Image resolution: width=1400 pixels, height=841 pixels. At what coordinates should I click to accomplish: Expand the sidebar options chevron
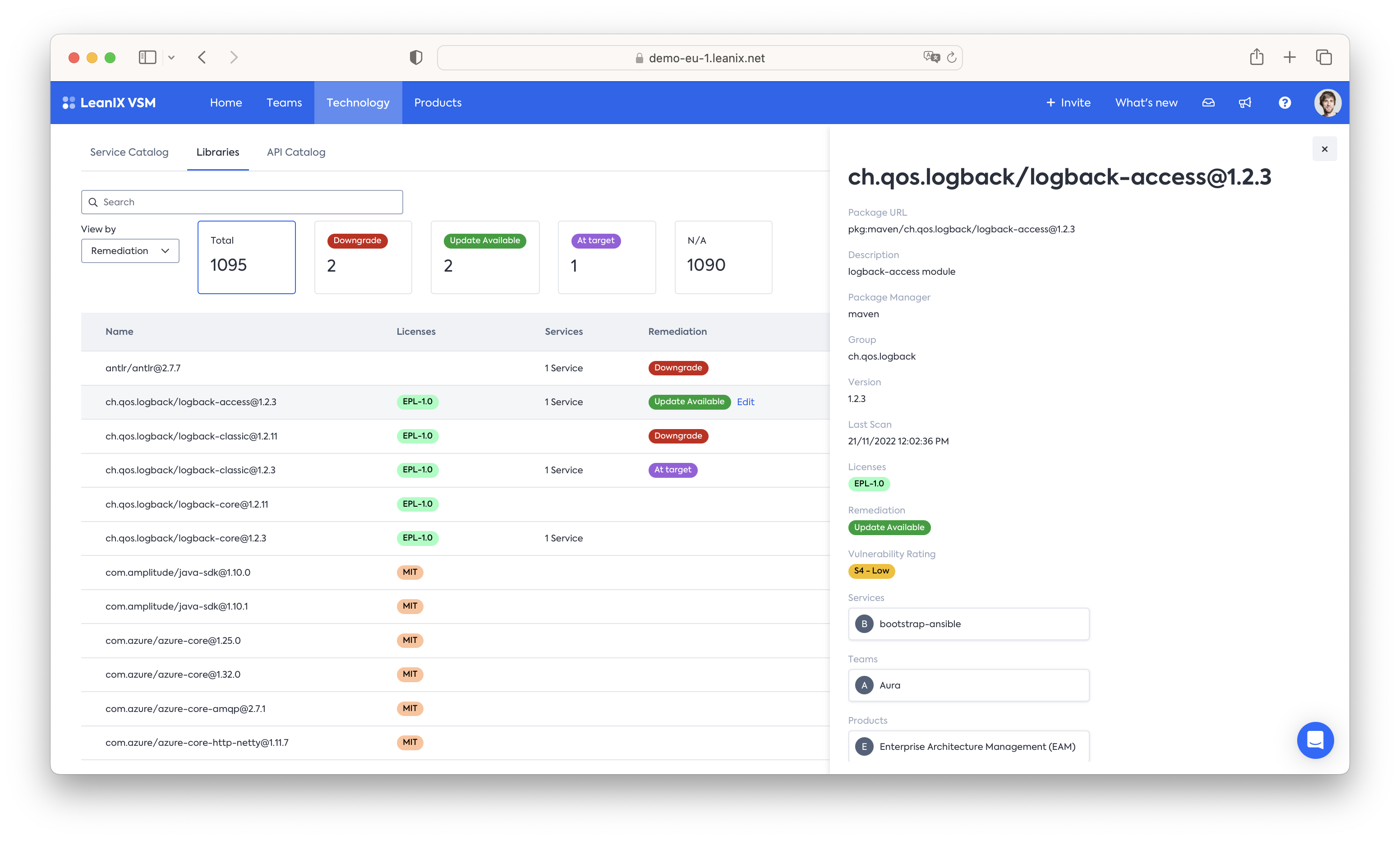click(171, 57)
